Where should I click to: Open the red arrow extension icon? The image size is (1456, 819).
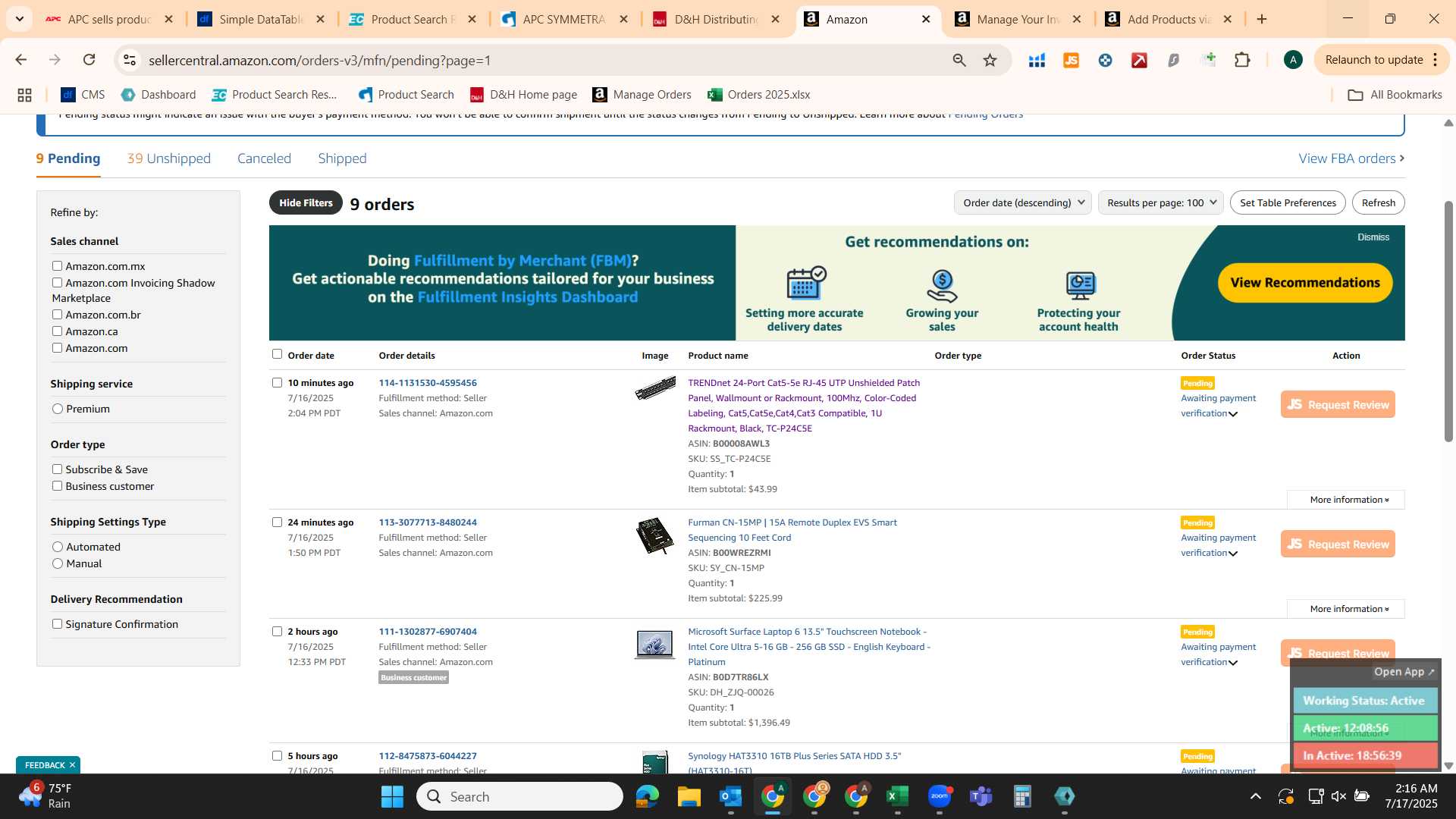(x=1139, y=60)
